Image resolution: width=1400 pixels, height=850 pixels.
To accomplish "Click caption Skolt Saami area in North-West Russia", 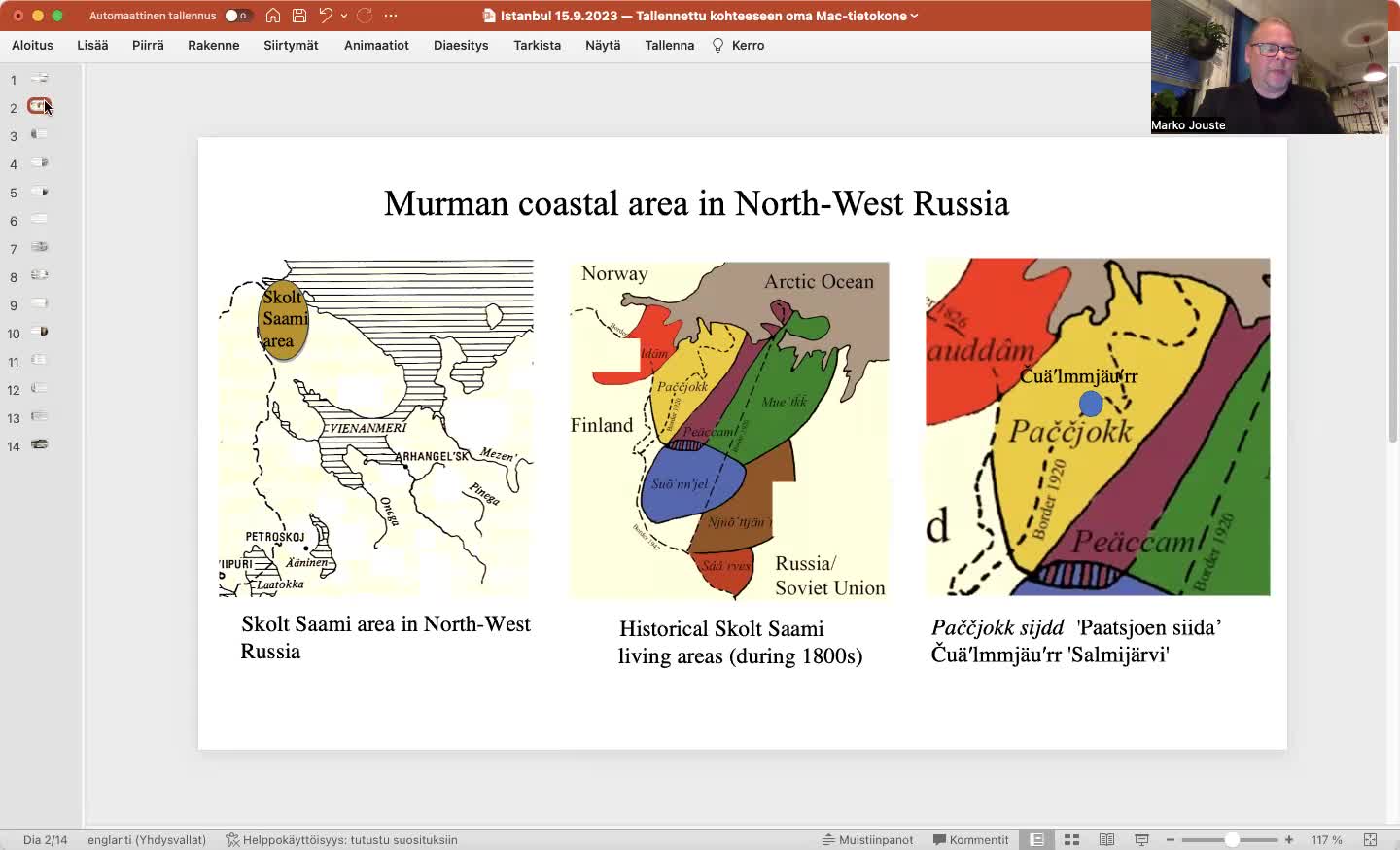I will 386,637.
